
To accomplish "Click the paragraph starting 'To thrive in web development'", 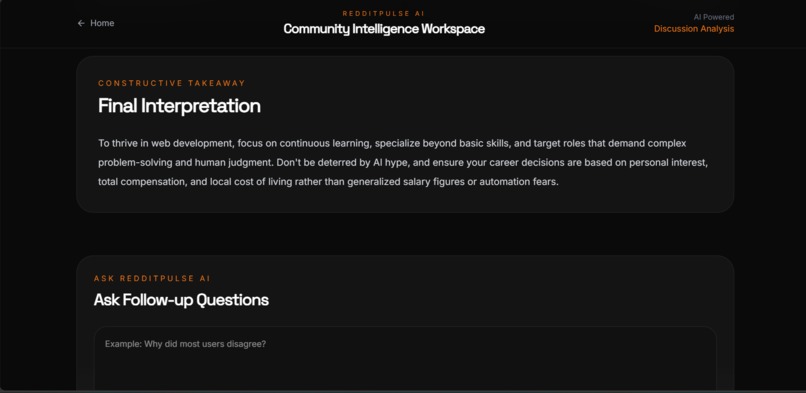I will (404, 162).
